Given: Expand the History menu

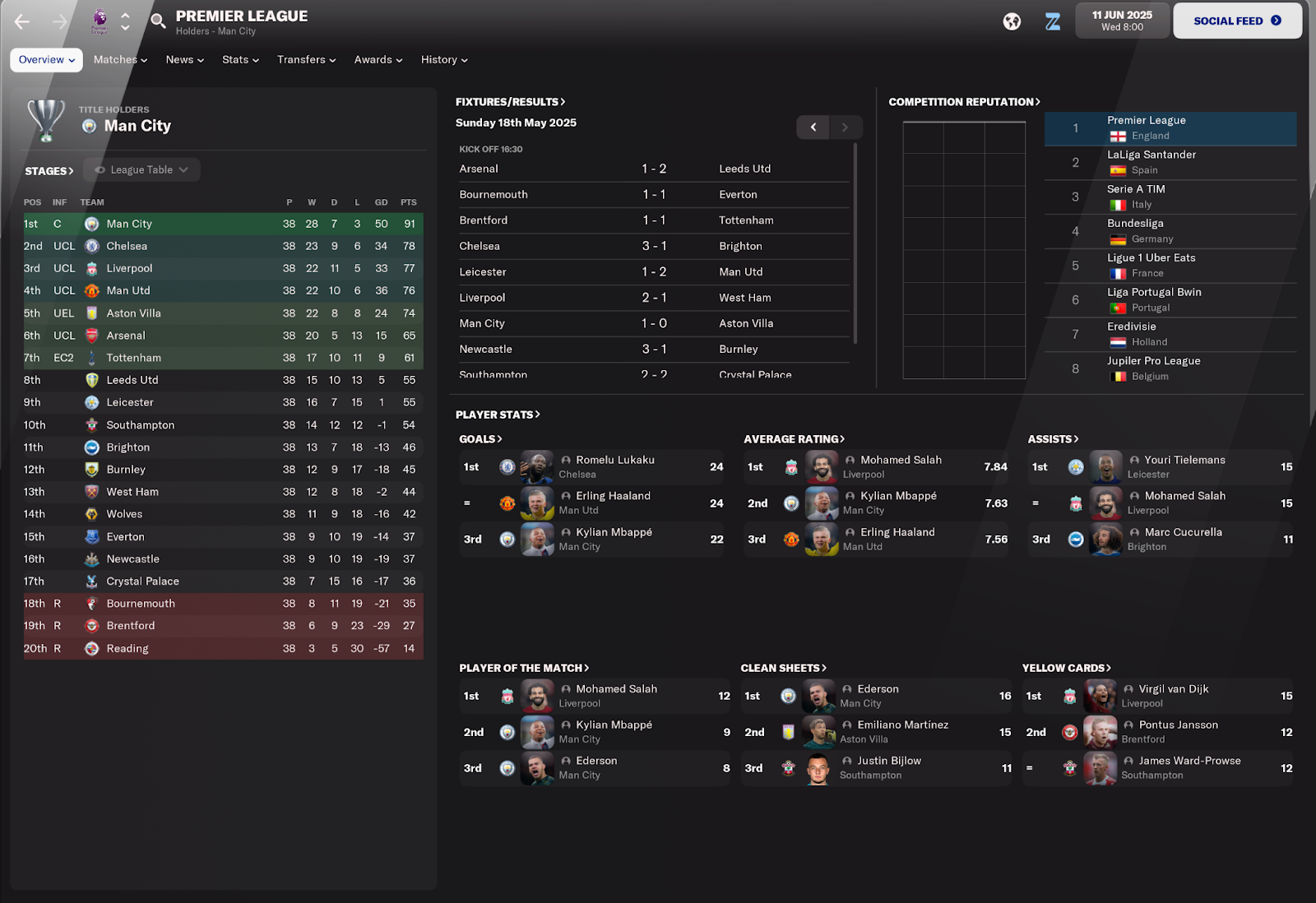Looking at the screenshot, I should (444, 60).
